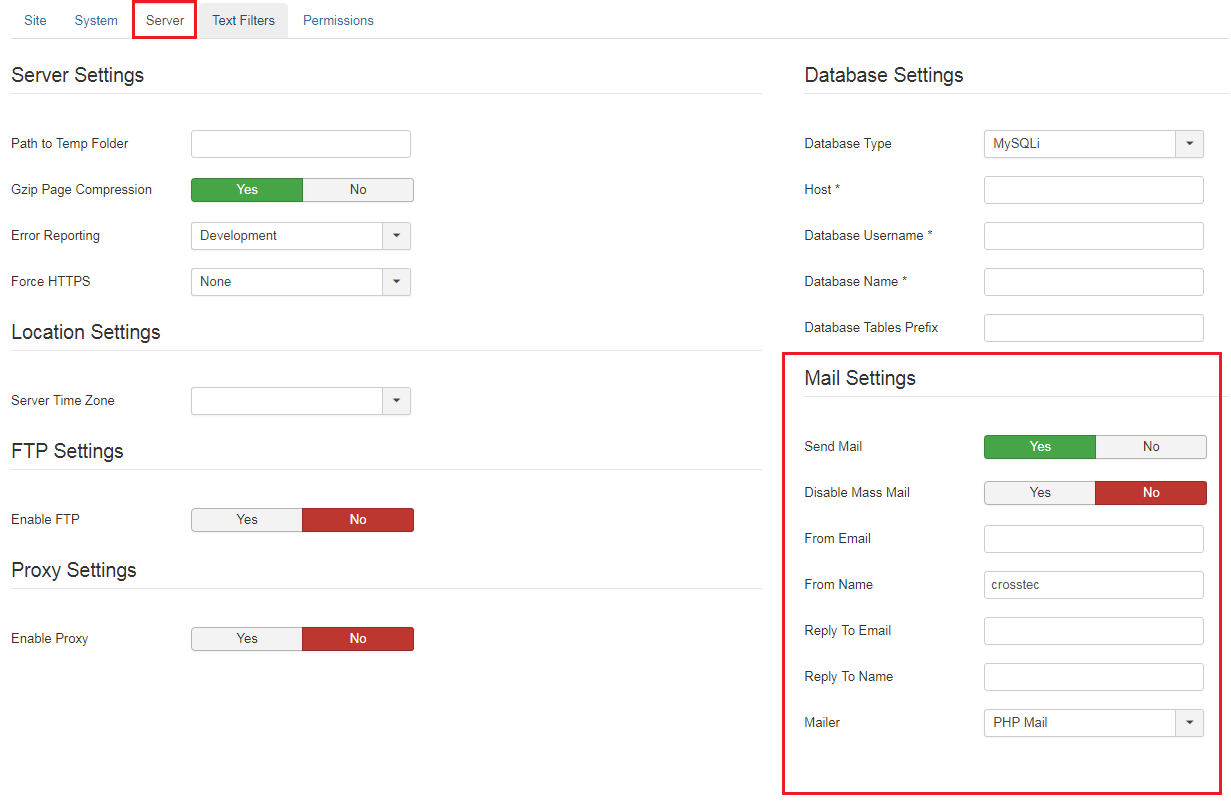Viewport: 1231px width, 804px height.
Task: Go to the Permissions tab
Action: pyautogui.click(x=338, y=20)
